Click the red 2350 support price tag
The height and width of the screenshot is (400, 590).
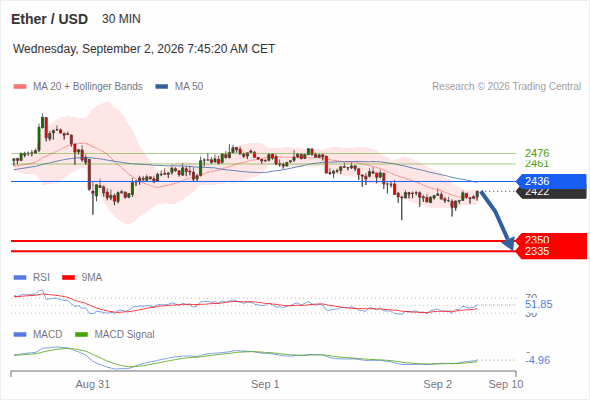pos(552,239)
